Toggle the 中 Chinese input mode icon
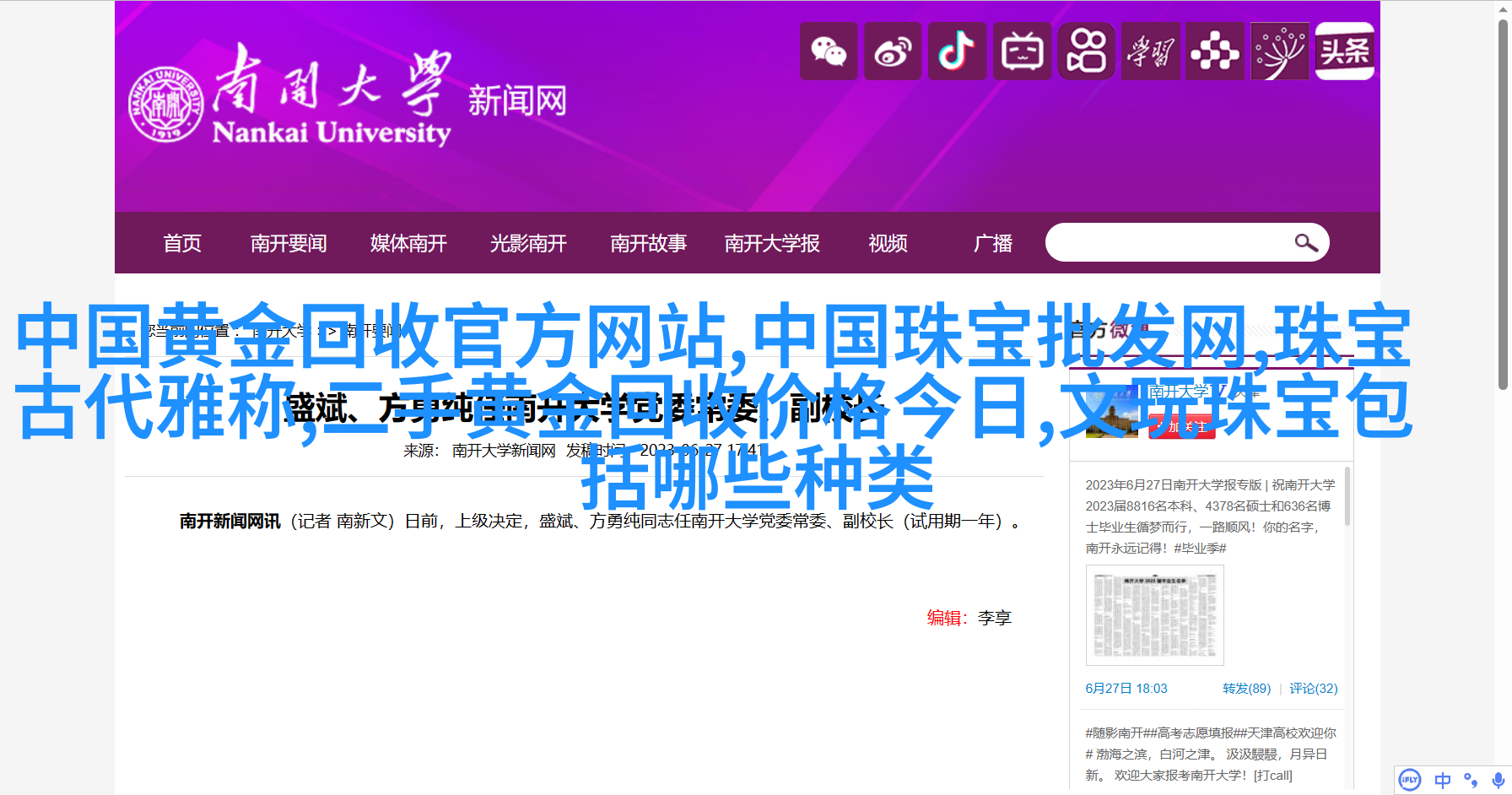The image size is (1512, 795). tap(1443, 780)
